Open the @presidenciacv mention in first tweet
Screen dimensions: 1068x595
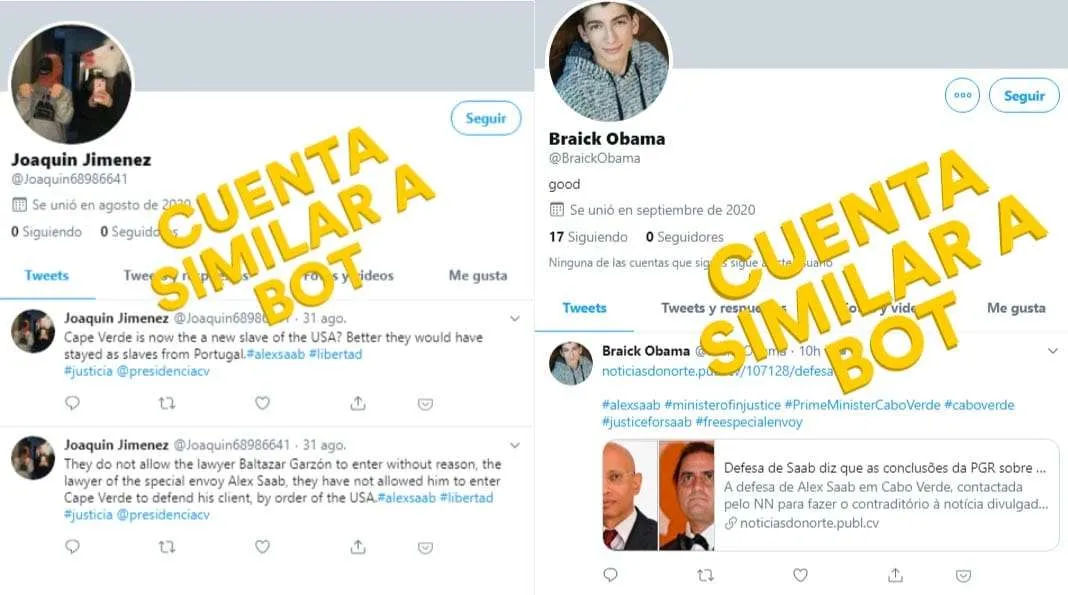(x=163, y=371)
